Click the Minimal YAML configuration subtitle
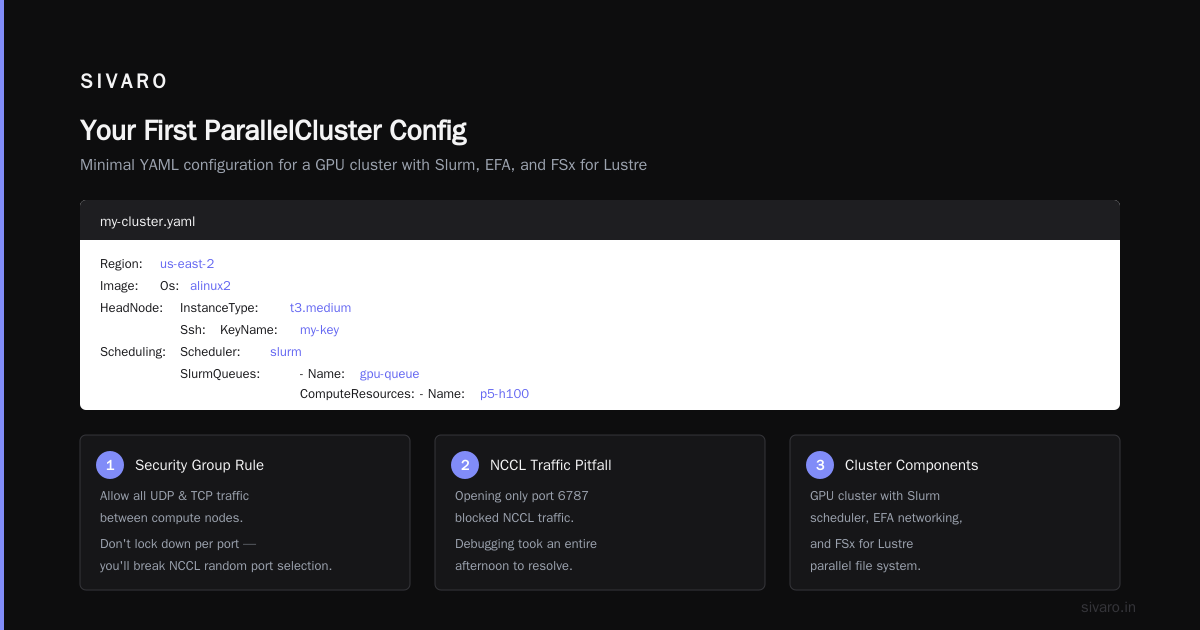The height and width of the screenshot is (630, 1200). click(x=363, y=164)
